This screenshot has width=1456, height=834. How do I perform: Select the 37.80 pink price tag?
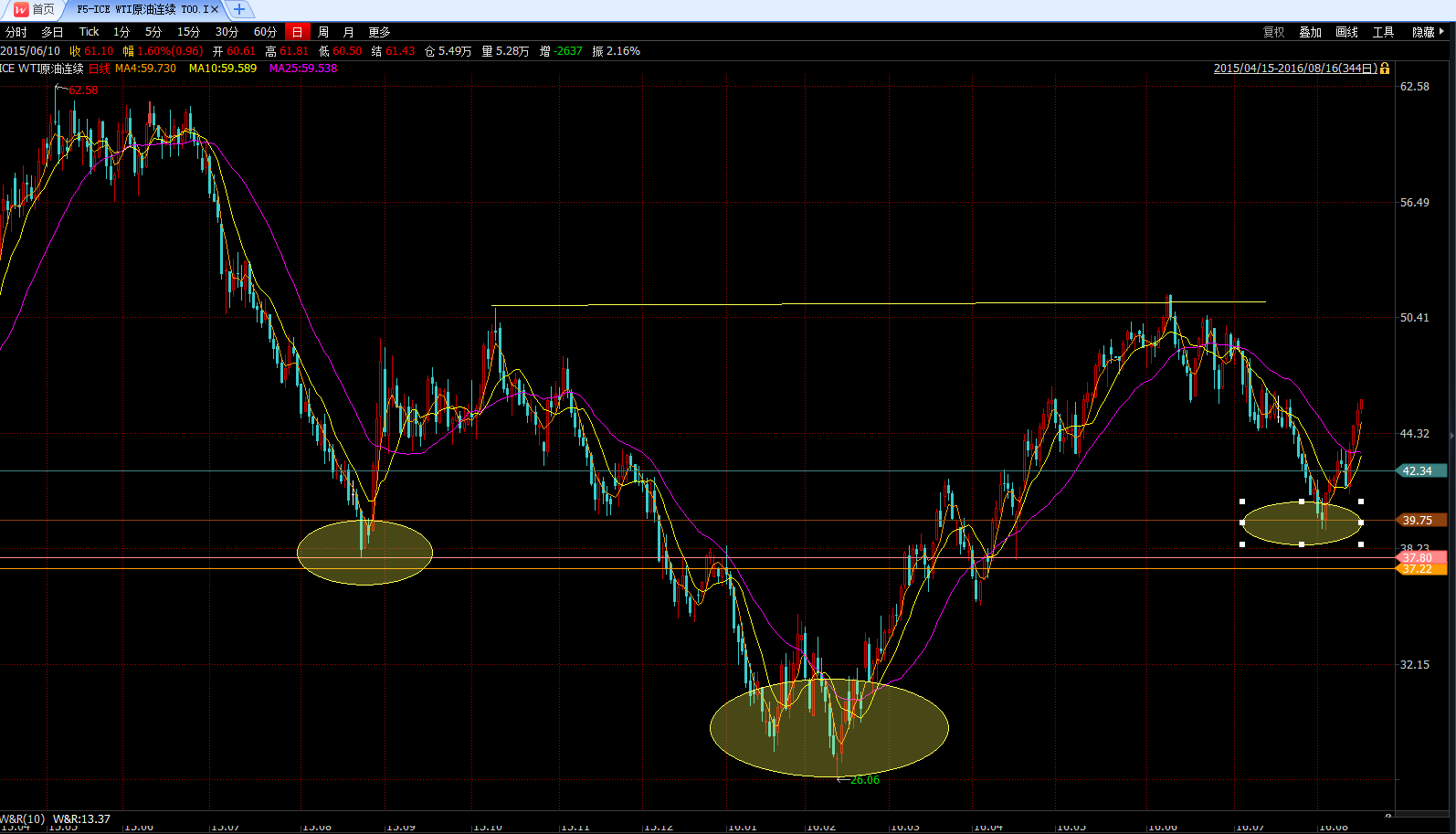pos(1419,557)
